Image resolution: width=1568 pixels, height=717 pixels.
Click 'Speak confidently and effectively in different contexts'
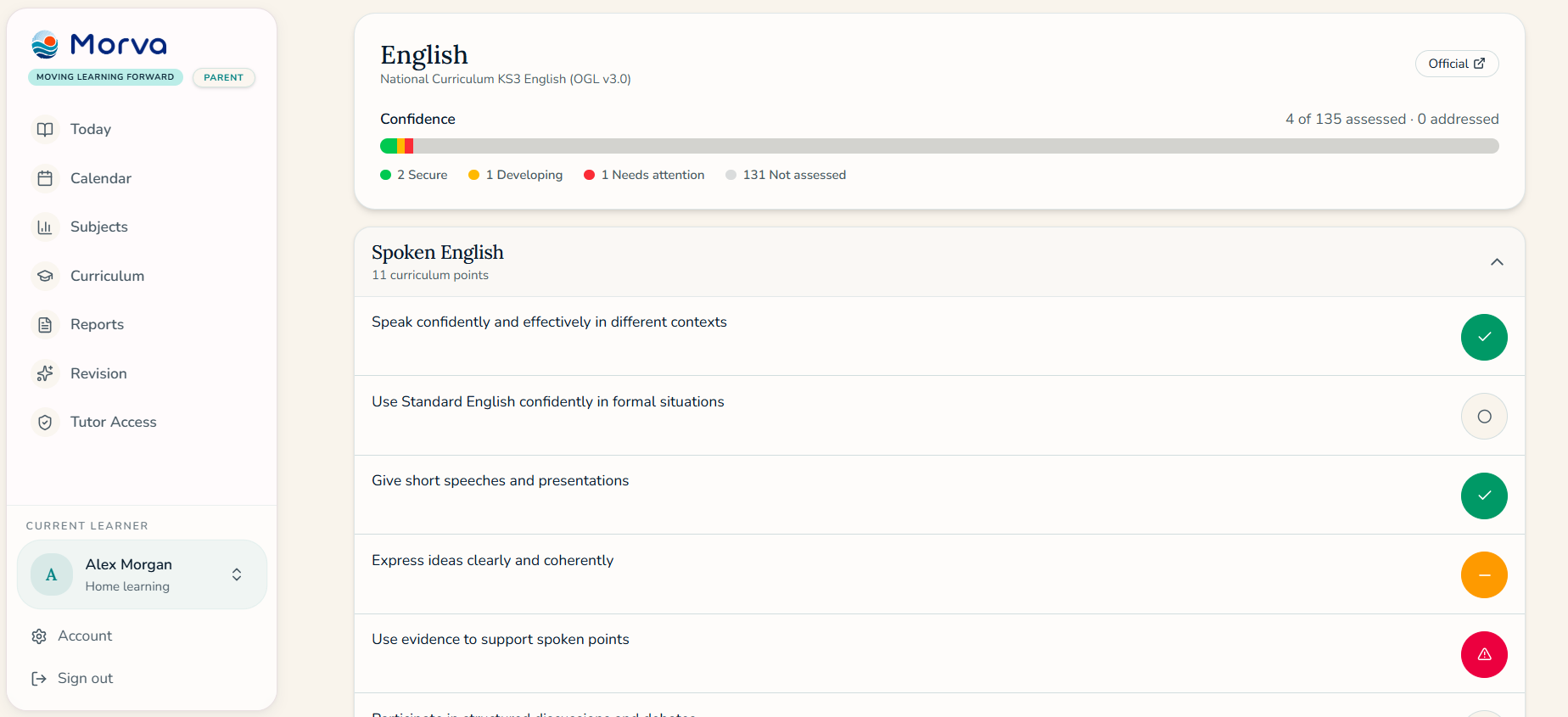tap(549, 322)
